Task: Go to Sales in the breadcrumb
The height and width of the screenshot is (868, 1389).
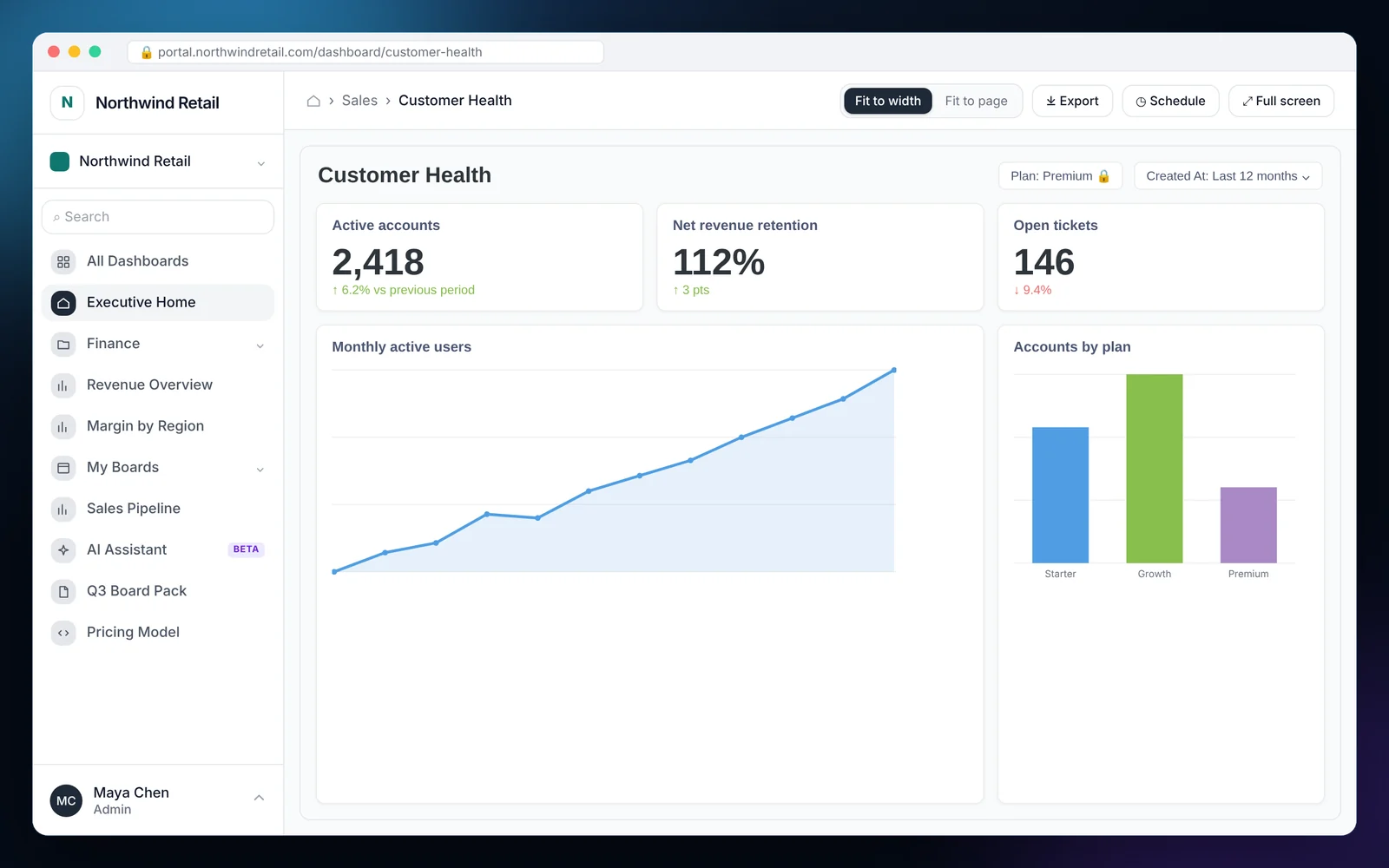Action: [x=359, y=101]
